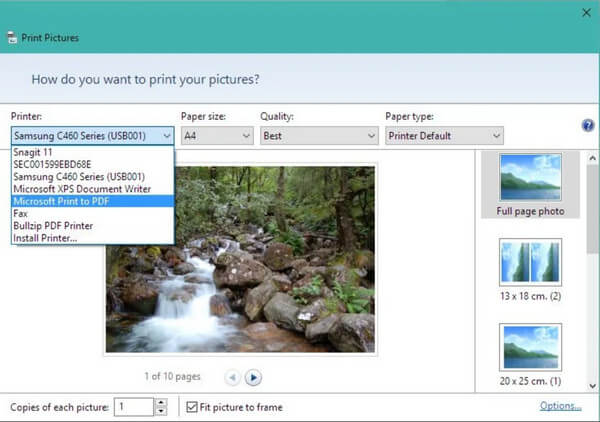This screenshot has width=600, height=422.
Task: Close the Print Pictures dialog
Action: click(586, 13)
